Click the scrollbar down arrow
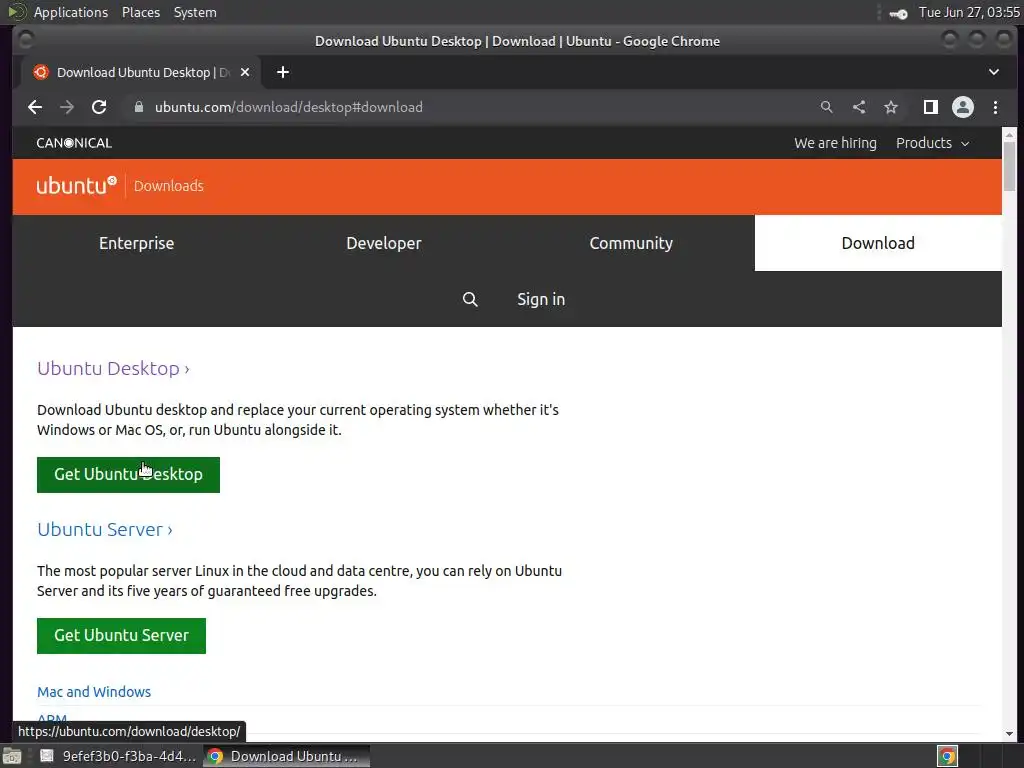 click(1009, 733)
